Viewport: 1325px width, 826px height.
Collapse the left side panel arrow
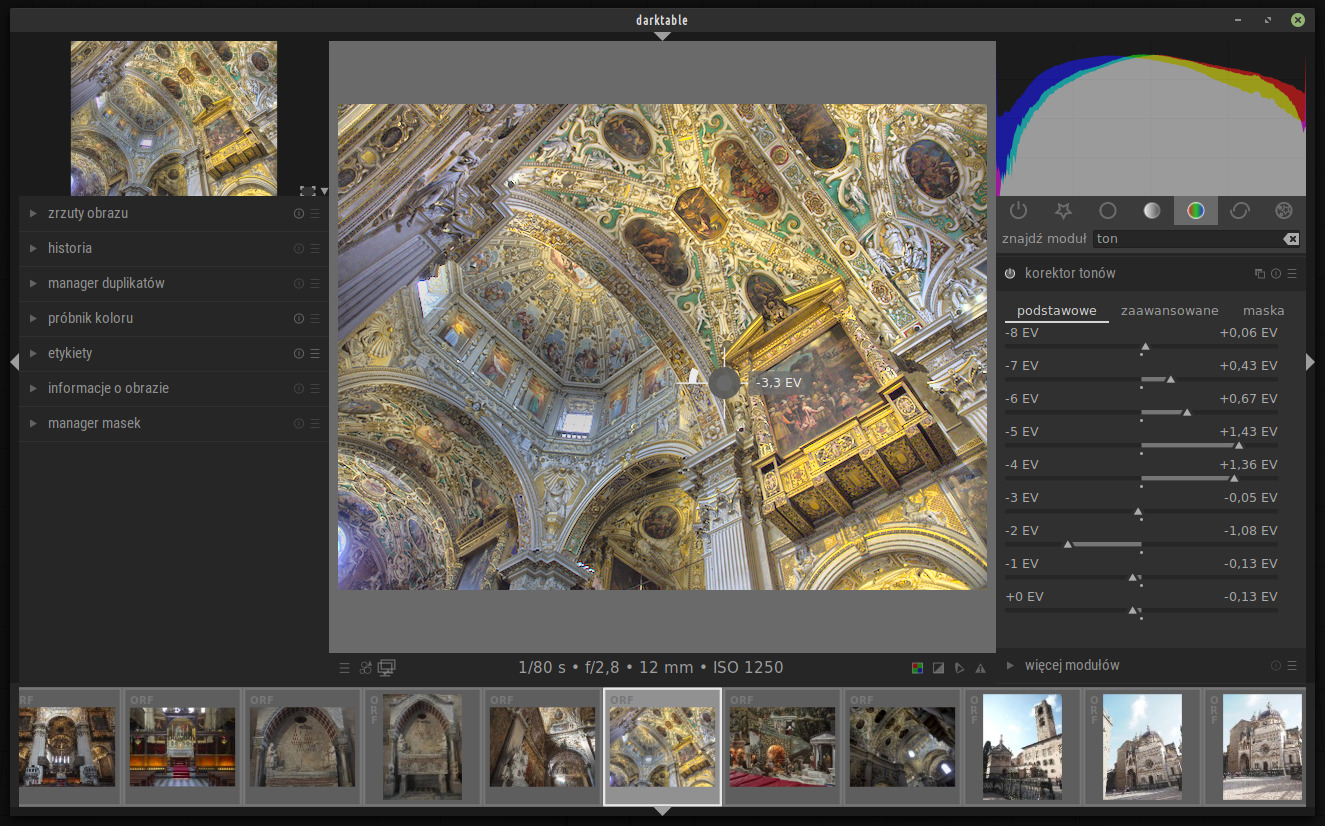point(14,362)
